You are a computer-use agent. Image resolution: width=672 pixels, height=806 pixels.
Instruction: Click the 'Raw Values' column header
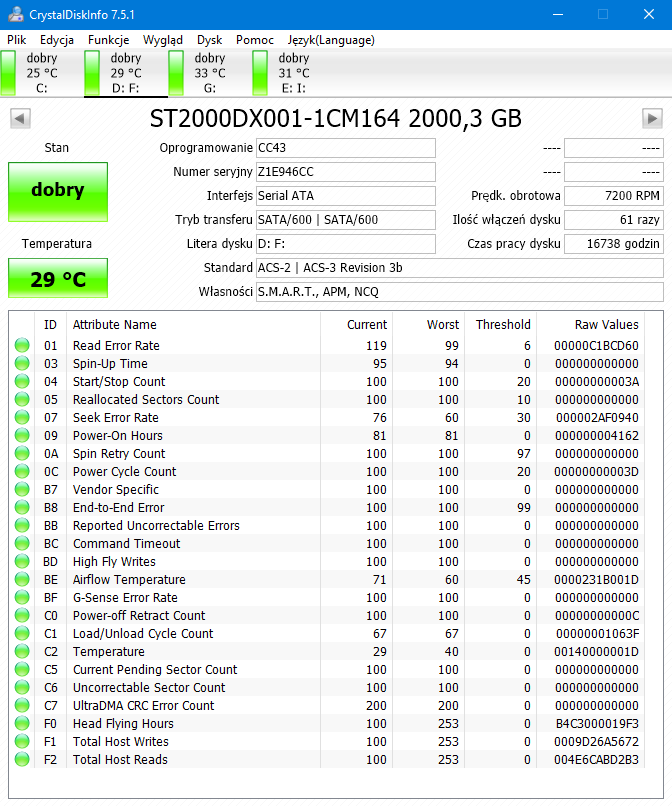click(606, 325)
